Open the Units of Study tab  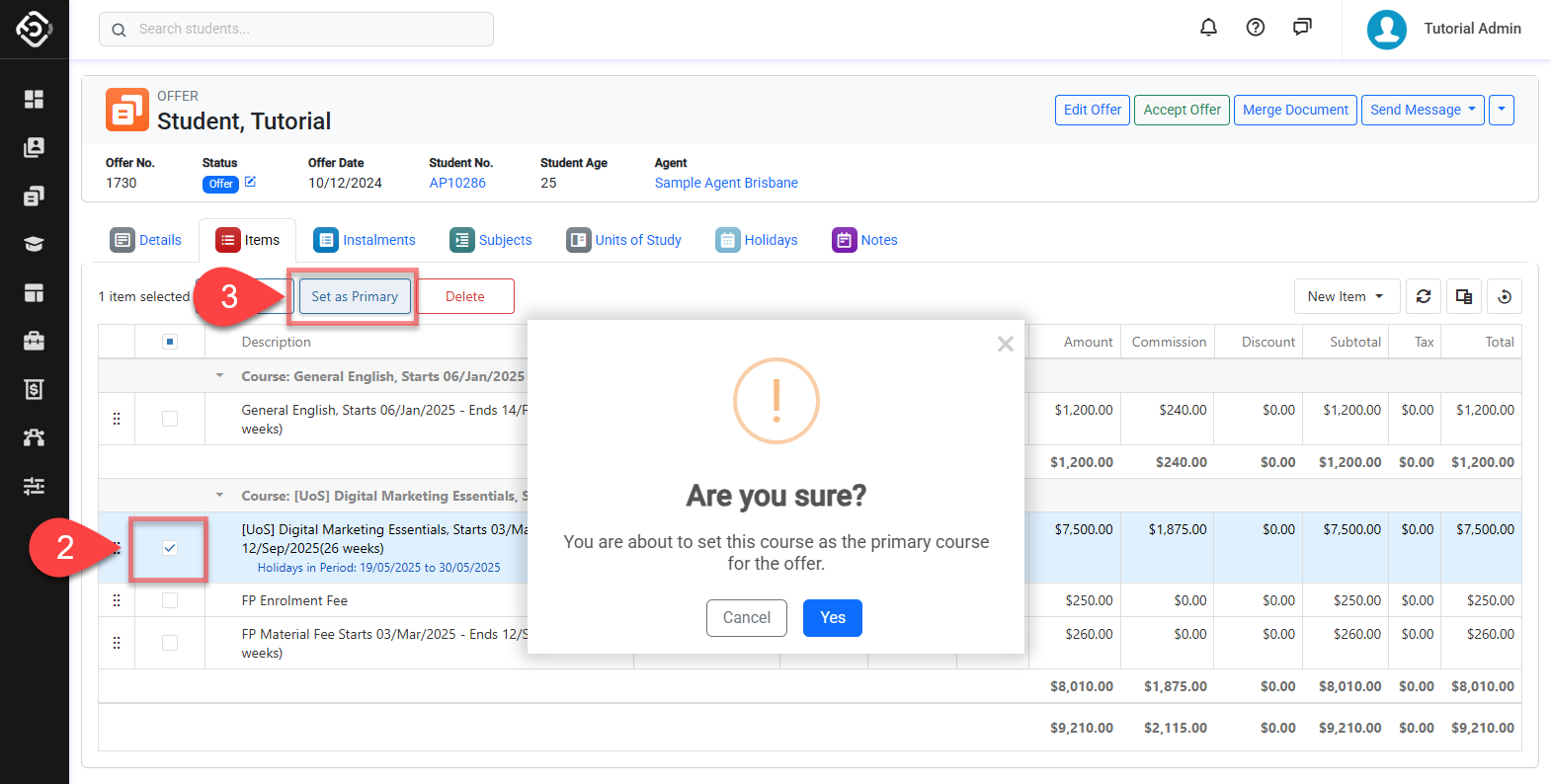click(624, 240)
